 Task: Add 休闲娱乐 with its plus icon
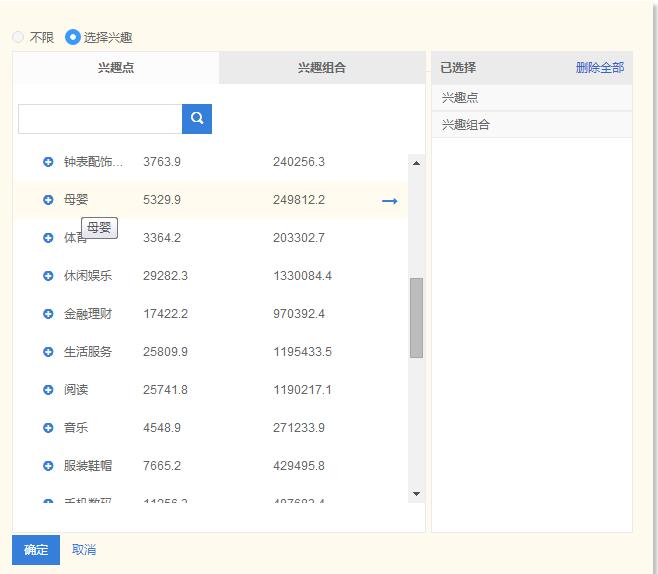coord(48,276)
